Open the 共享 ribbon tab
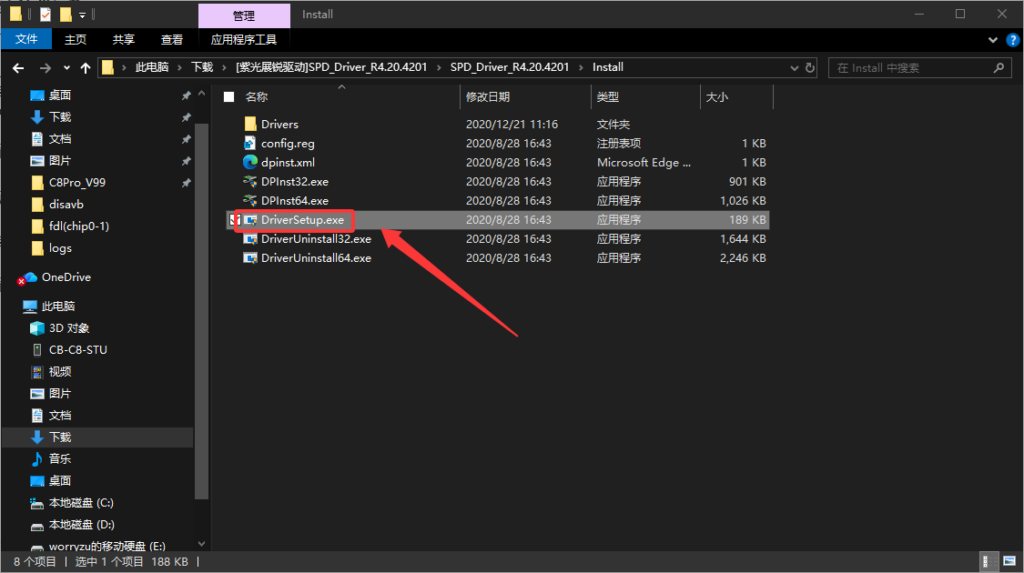This screenshot has height=573, width=1024. coord(123,39)
